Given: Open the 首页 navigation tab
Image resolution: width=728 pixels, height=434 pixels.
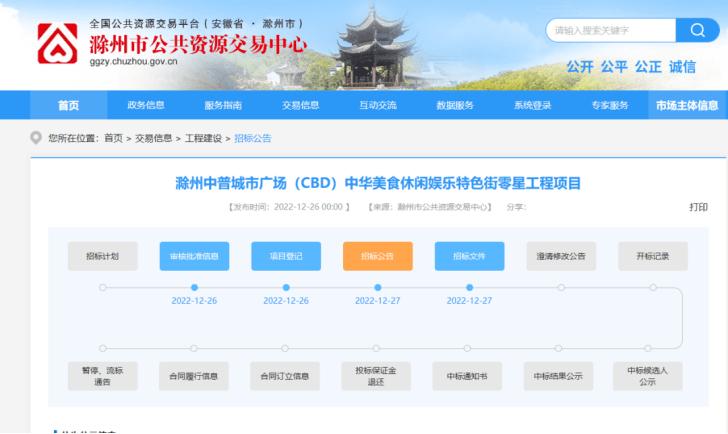Looking at the screenshot, I should coord(69,105).
